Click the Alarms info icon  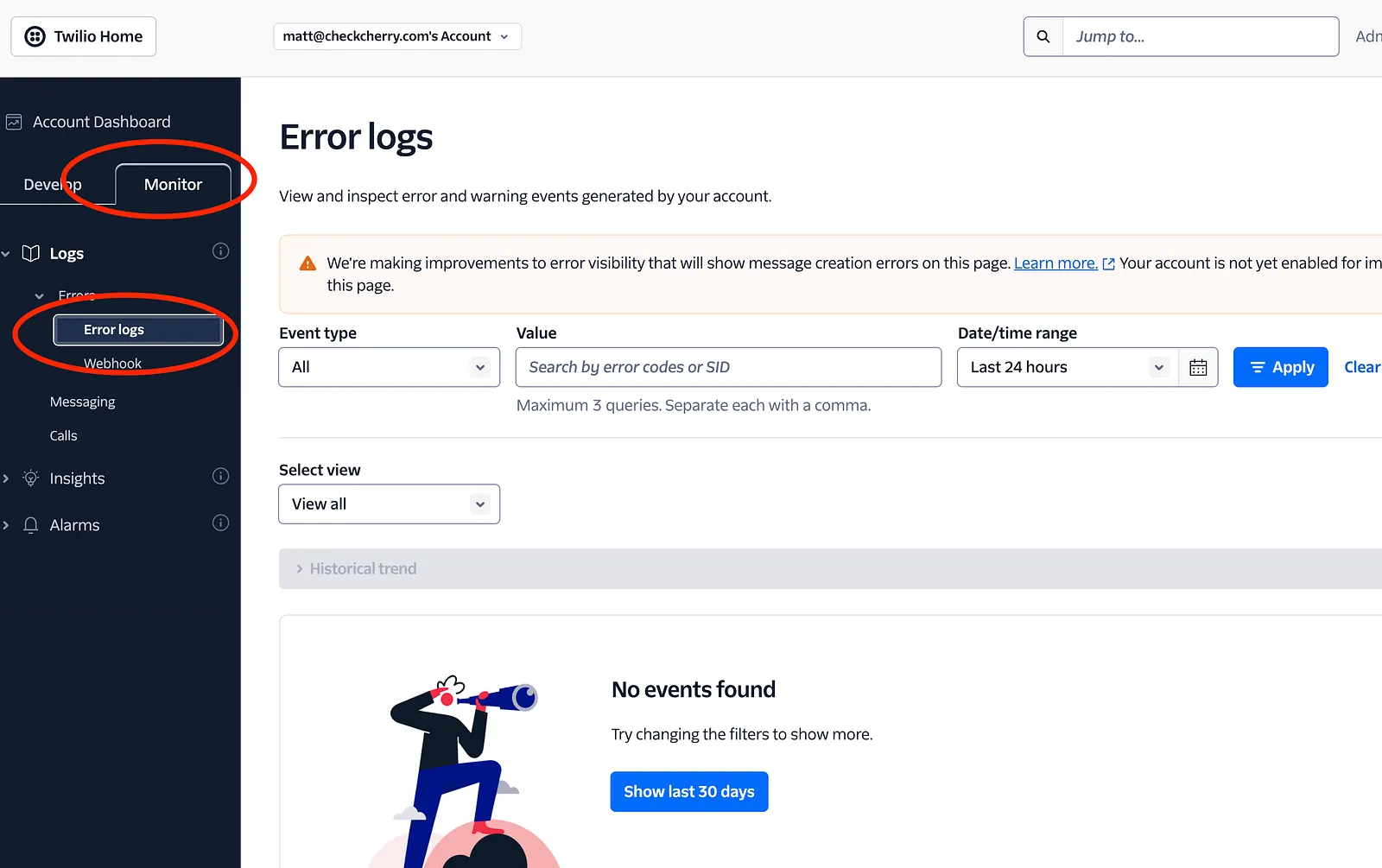(221, 523)
